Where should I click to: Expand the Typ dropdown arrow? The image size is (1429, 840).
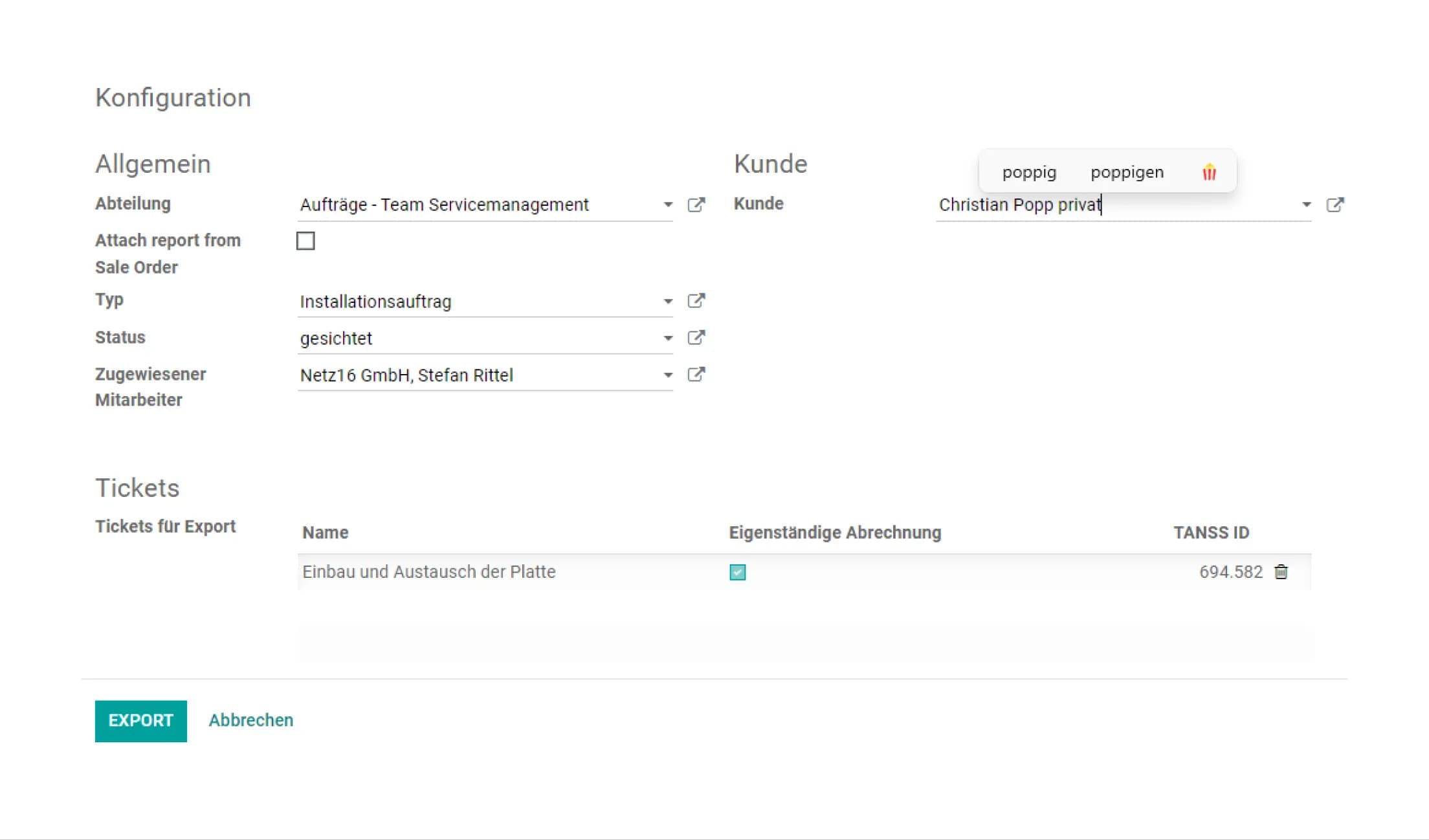[x=668, y=302]
